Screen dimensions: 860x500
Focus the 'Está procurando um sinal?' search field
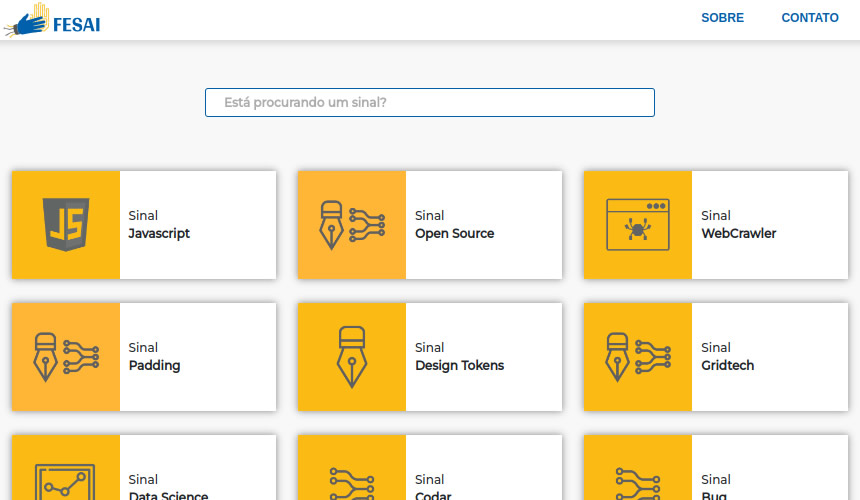coord(429,103)
